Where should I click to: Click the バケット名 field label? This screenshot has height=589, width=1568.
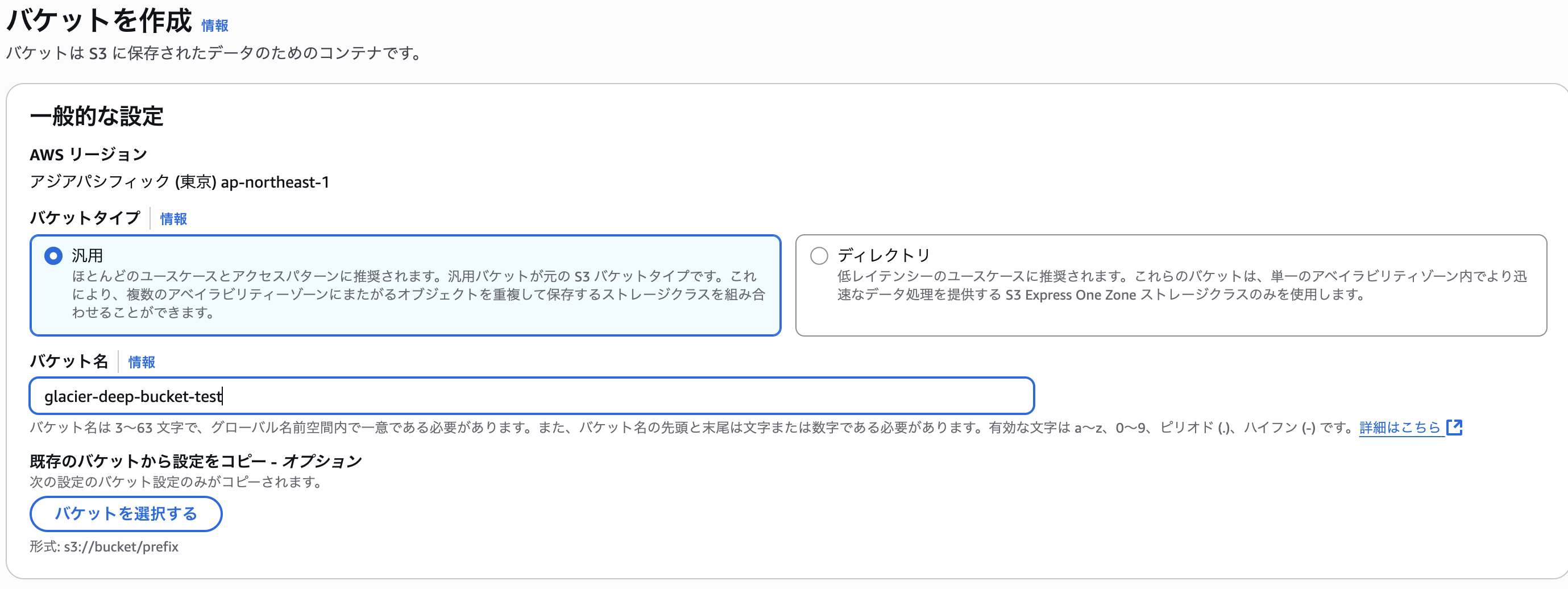pos(69,362)
